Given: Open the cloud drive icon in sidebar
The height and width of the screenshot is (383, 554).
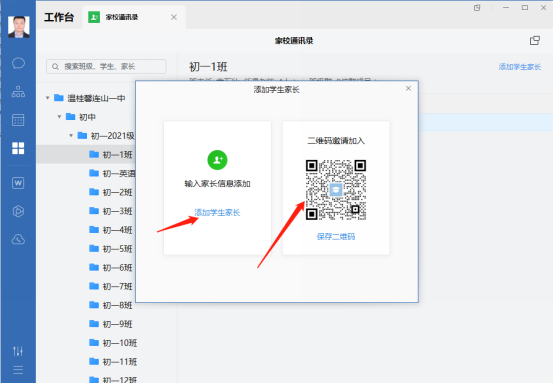Looking at the screenshot, I should [18, 240].
